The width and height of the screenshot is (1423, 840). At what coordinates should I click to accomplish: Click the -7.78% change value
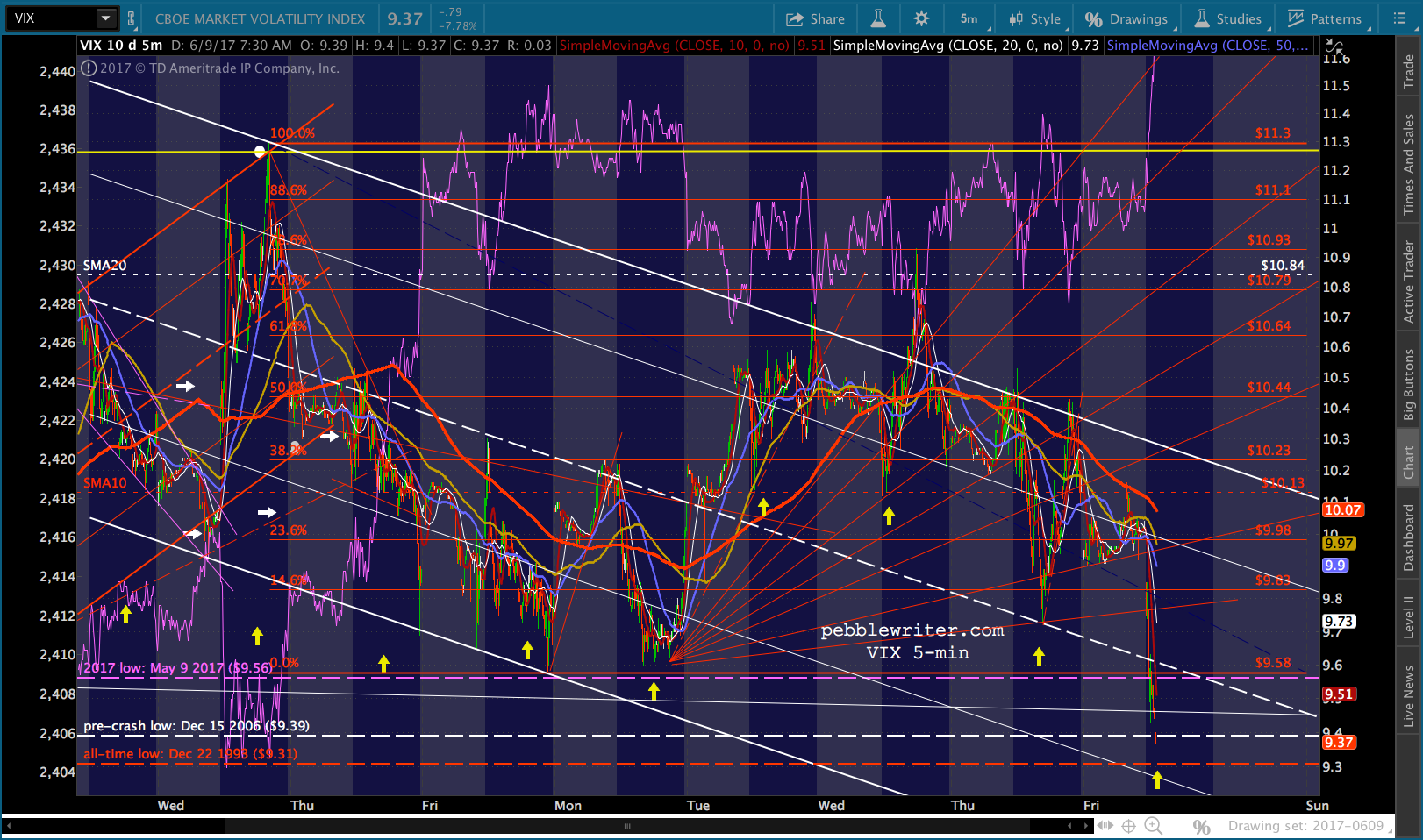[457, 26]
